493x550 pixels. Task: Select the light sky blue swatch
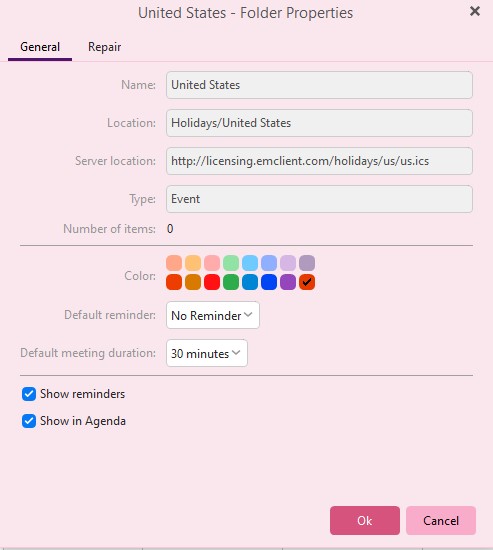click(250, 263)
